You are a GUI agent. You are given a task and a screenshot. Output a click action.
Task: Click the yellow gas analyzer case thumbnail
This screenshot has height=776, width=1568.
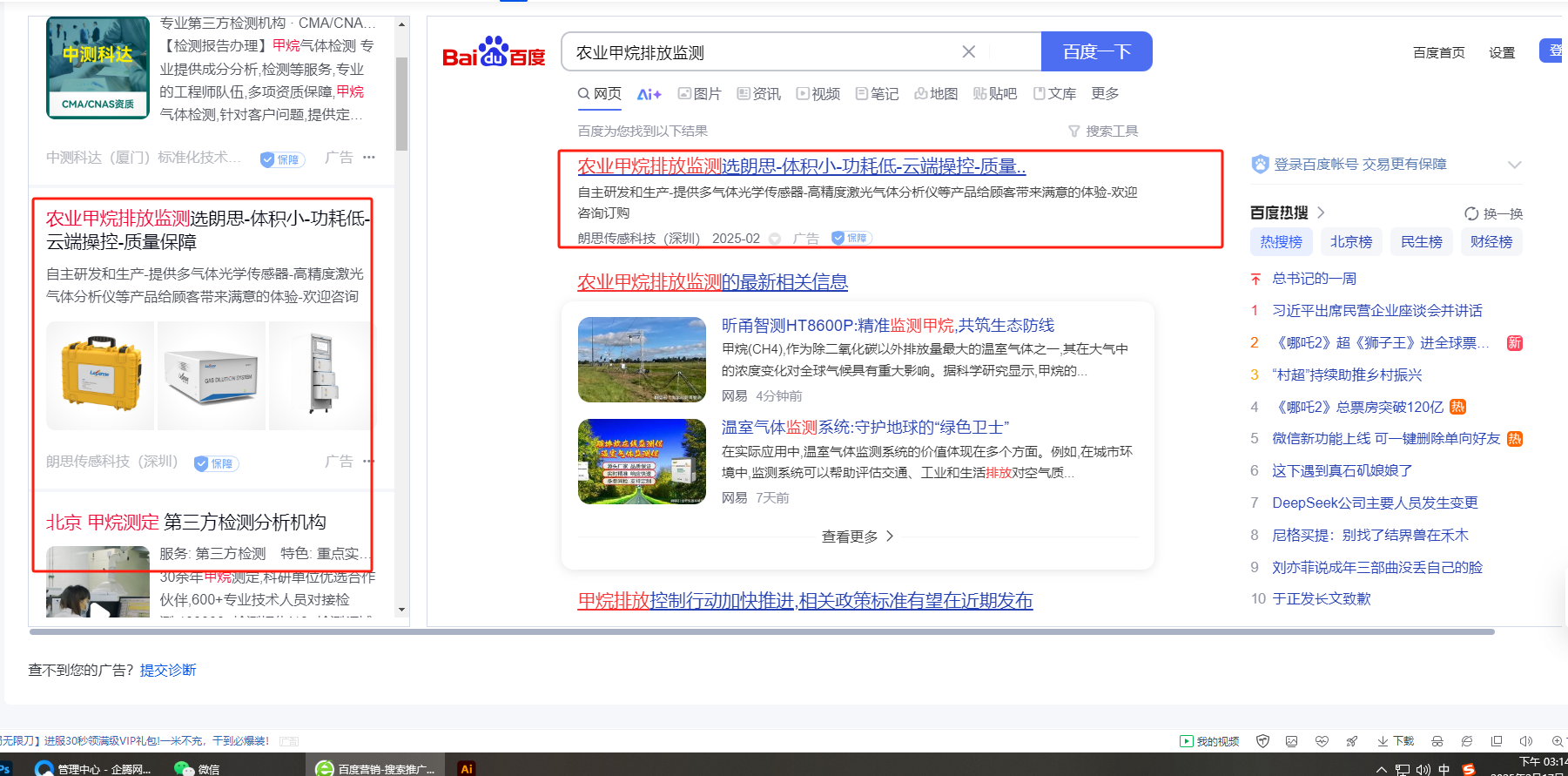coord(100,375)
